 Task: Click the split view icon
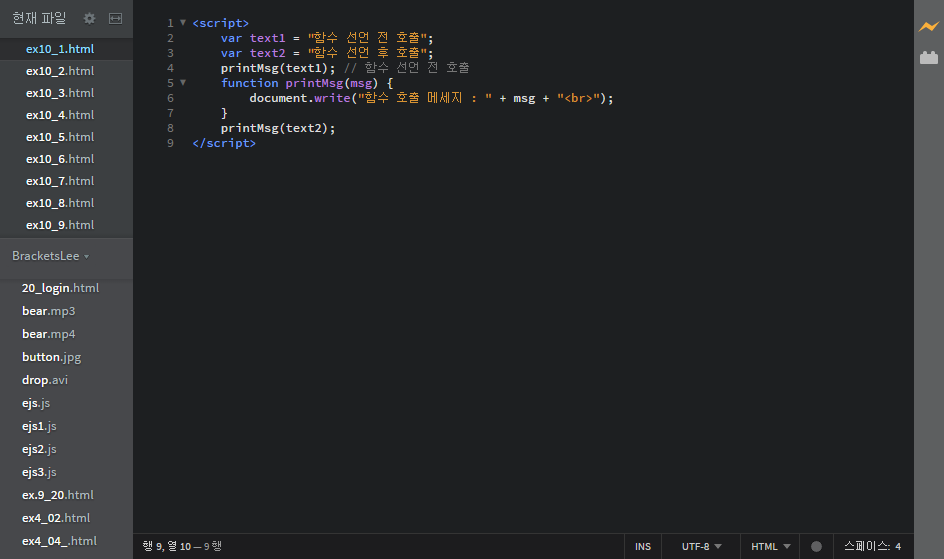116,19
